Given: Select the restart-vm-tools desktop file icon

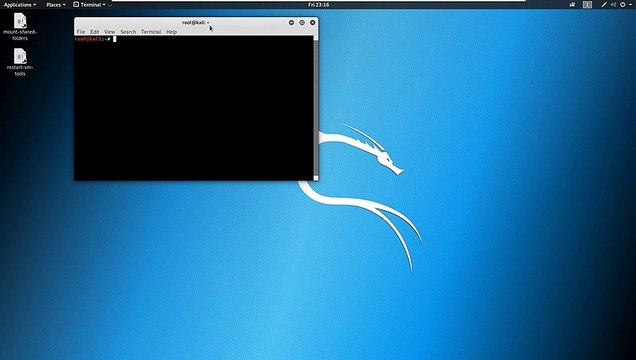Looking at the screenshot, I should click(x=20, y=62).
